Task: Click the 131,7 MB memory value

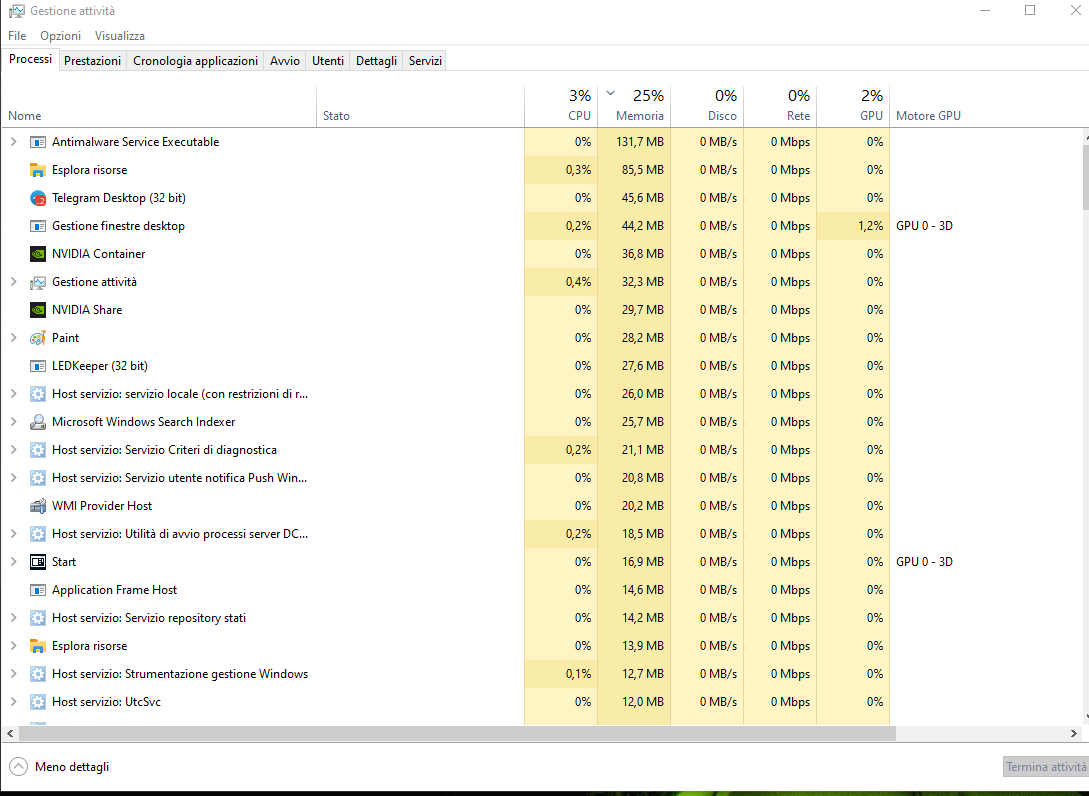Action: 640,142
